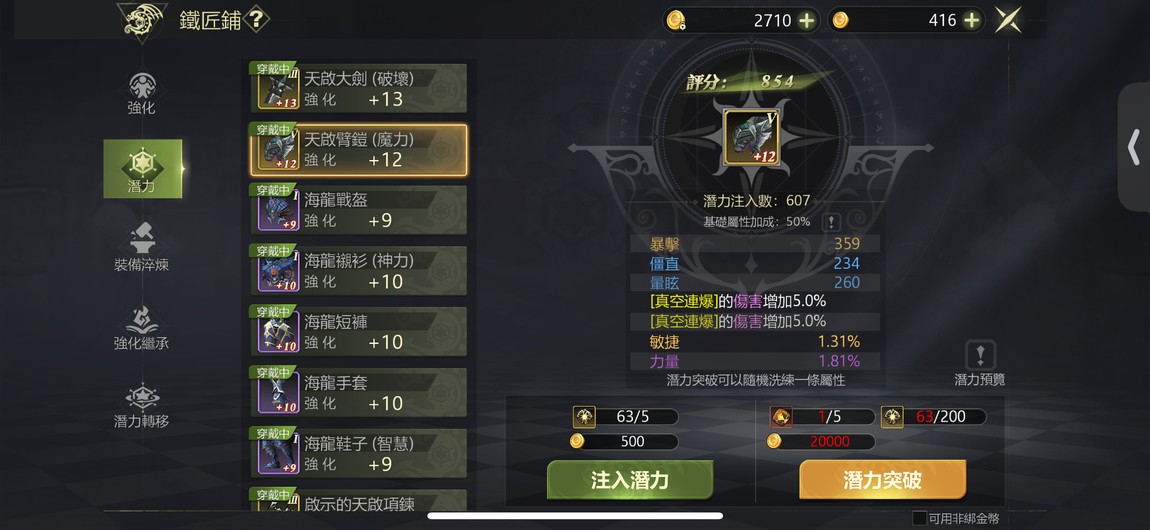Close the blacksmith screen with crossed-blades icon
This screenshot has width=1150, height=530.
pos(1008,20)
